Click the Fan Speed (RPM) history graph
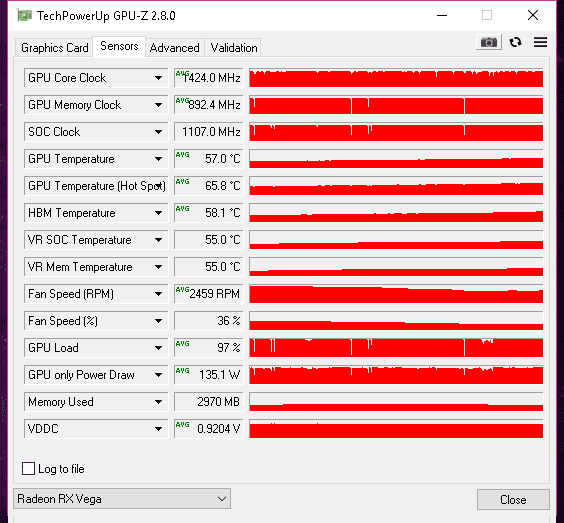Screen dimensions: 564x523 [396, 294]
